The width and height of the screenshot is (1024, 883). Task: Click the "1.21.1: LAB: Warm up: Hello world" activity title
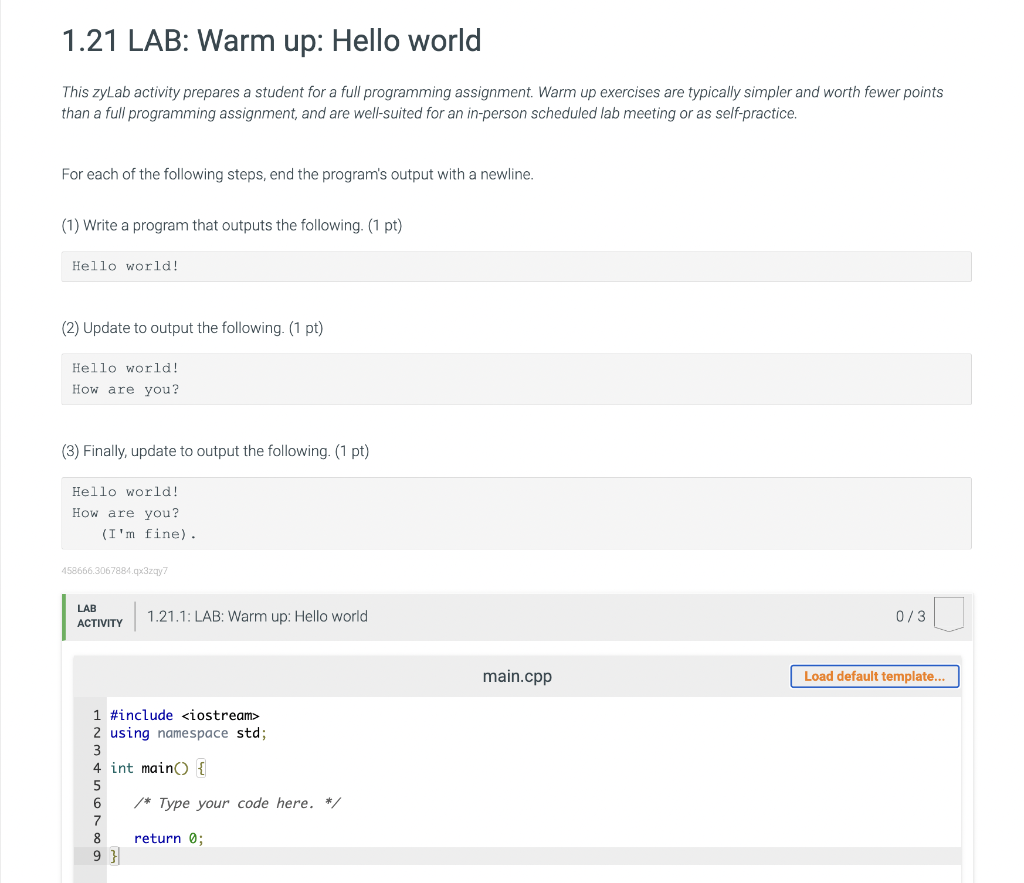click(257, 616)
